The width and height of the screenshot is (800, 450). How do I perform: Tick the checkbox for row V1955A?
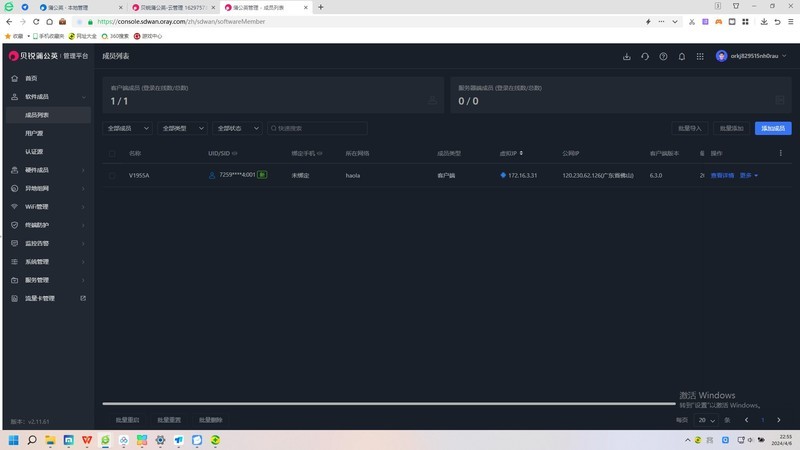click(x=112, y=176)
